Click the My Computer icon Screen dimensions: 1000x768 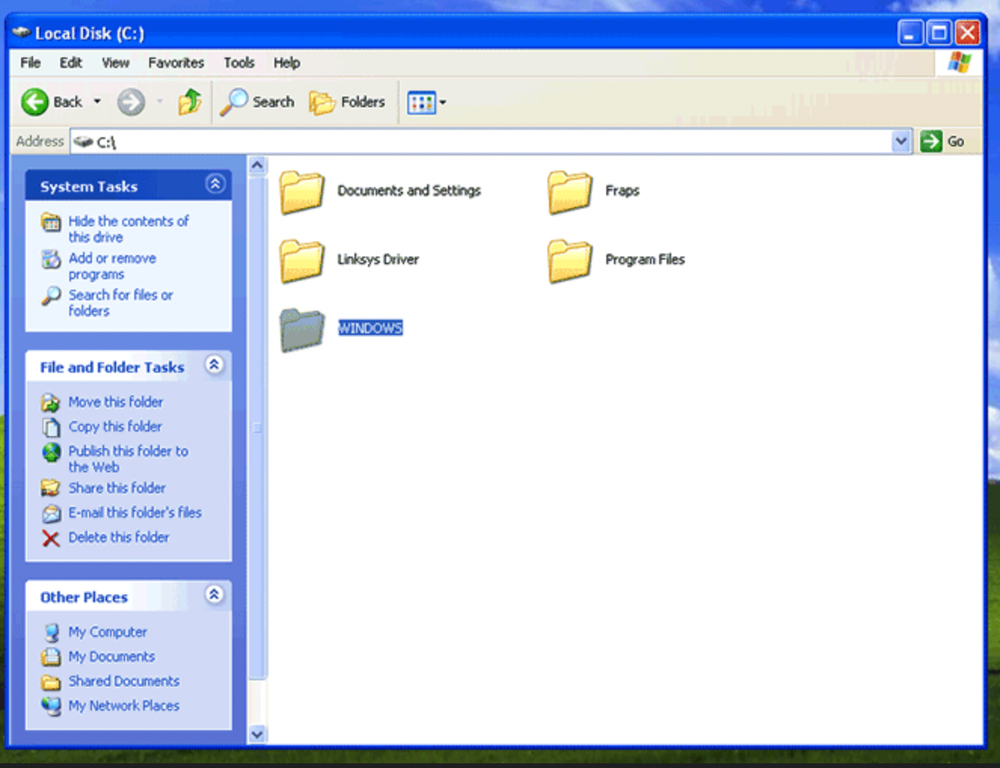[51, 632]
